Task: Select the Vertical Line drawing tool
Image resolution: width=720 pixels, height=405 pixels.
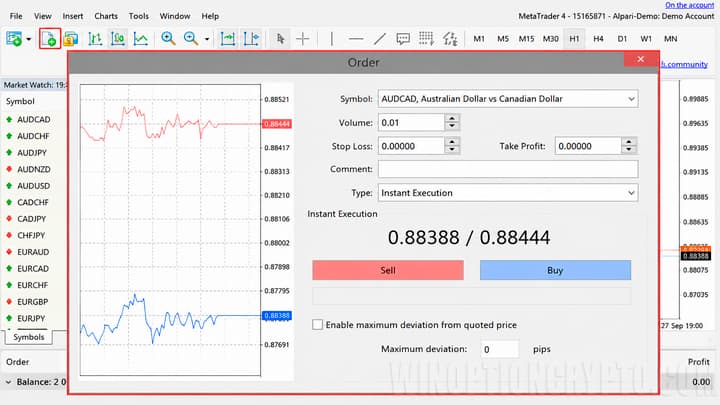Action: coord(332,39)
